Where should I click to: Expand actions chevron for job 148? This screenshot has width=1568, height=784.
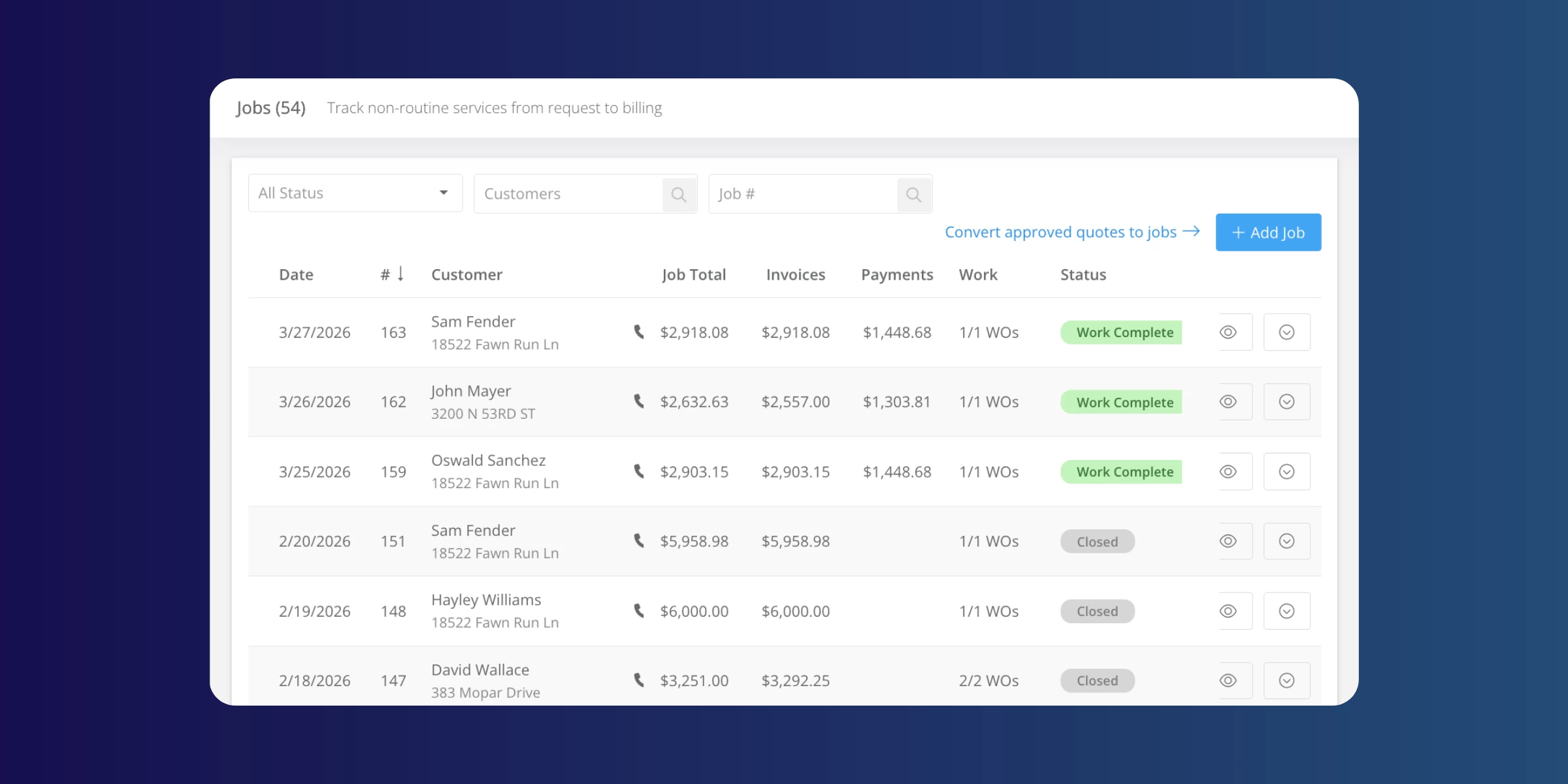click(1286, 611)
